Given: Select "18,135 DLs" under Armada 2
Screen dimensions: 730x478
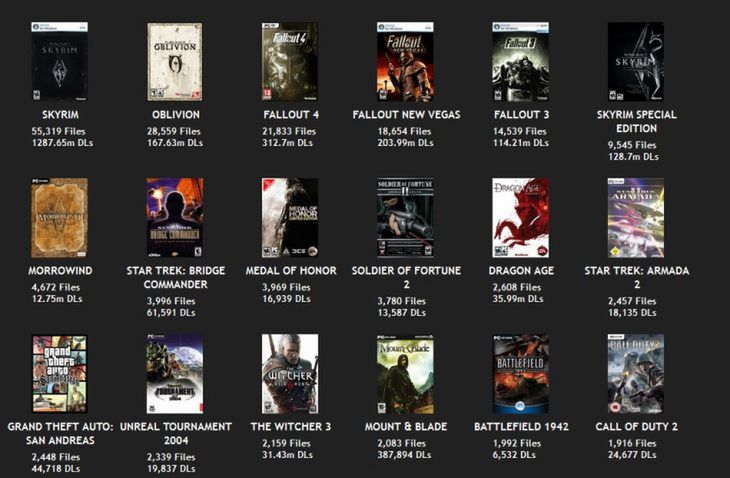Looking at the screenshot, I should point(632,313).
